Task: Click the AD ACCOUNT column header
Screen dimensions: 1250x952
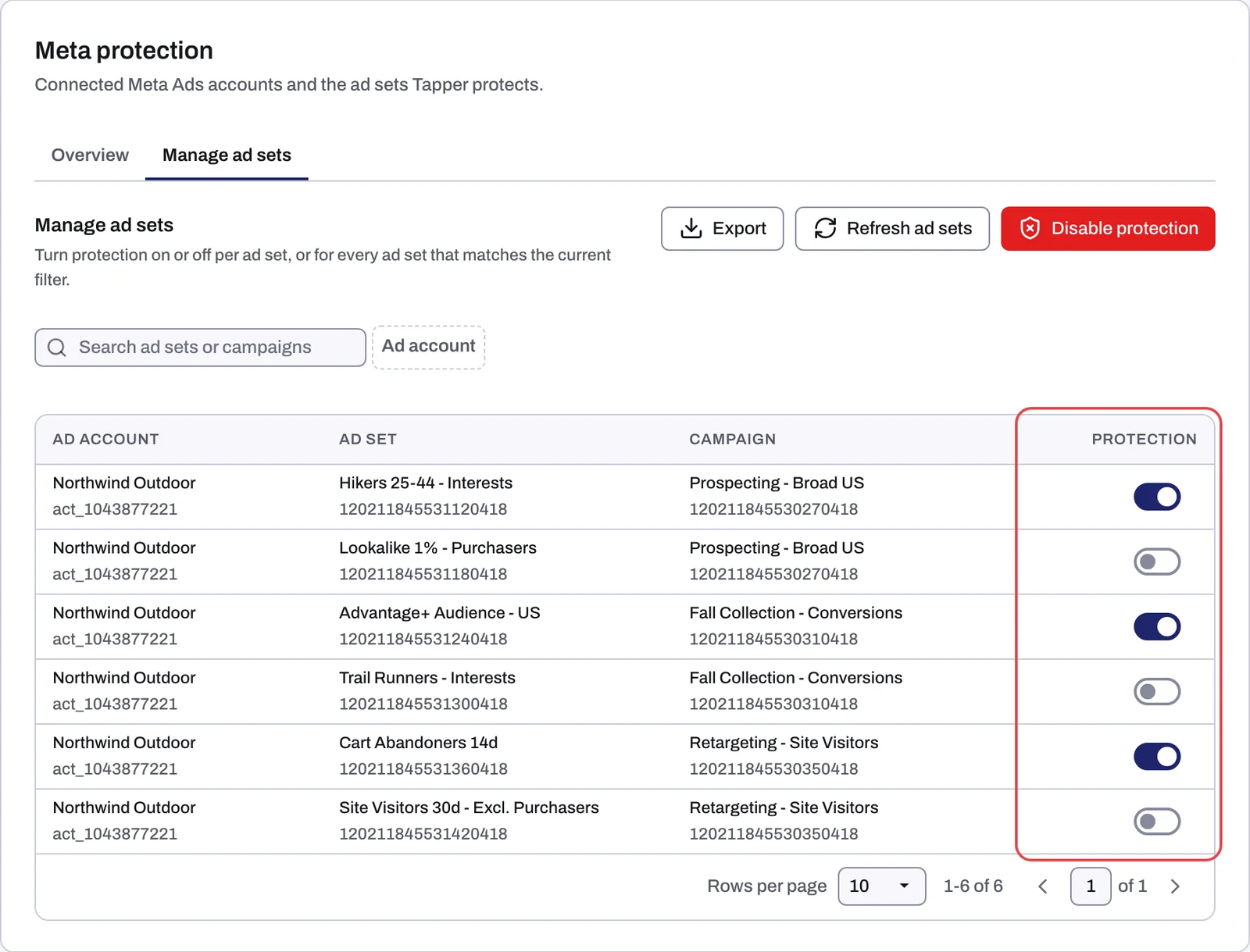Action: pyautogui.click(x=105, y=439)
